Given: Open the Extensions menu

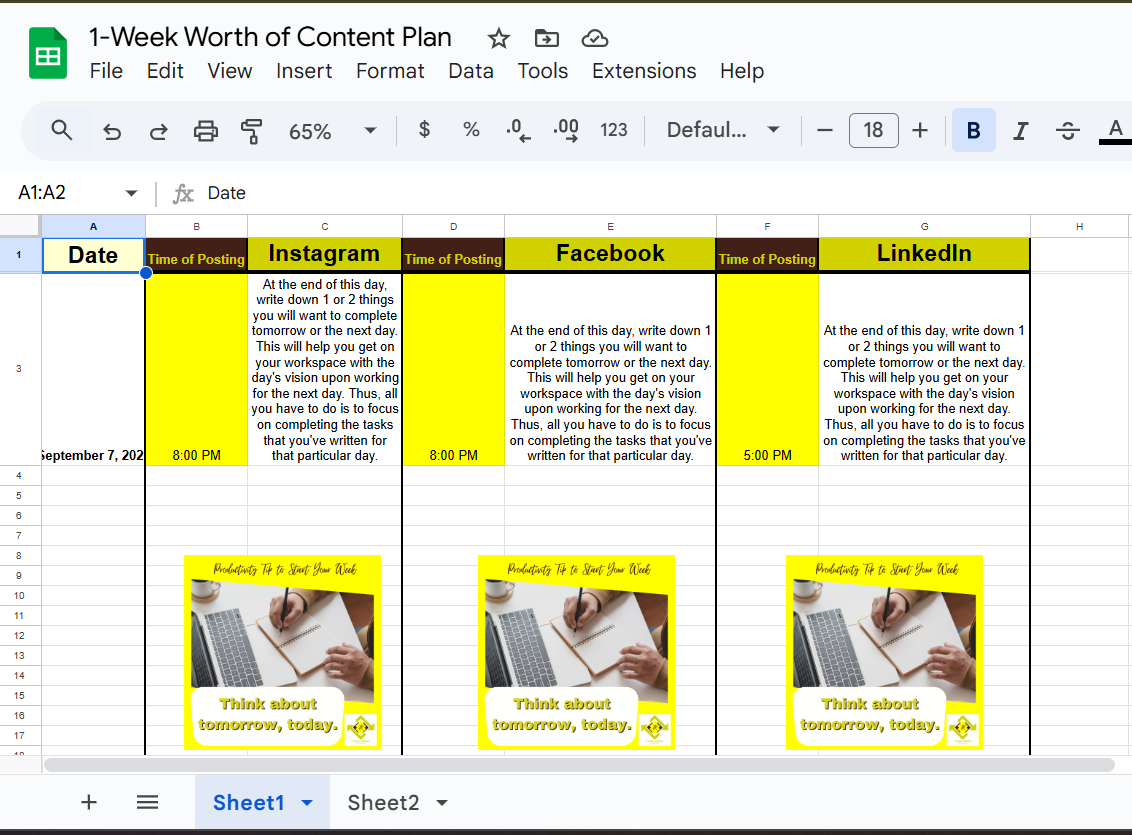Looking at the screenshot, I should click(644, 71).
